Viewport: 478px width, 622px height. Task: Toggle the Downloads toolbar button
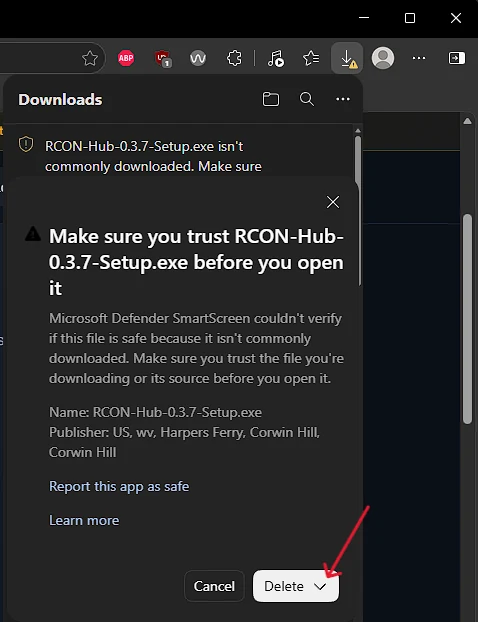pos(347,58)
